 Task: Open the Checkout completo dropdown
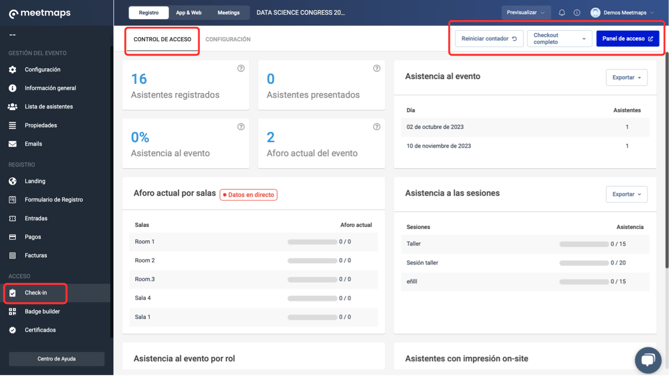point(559,39)
